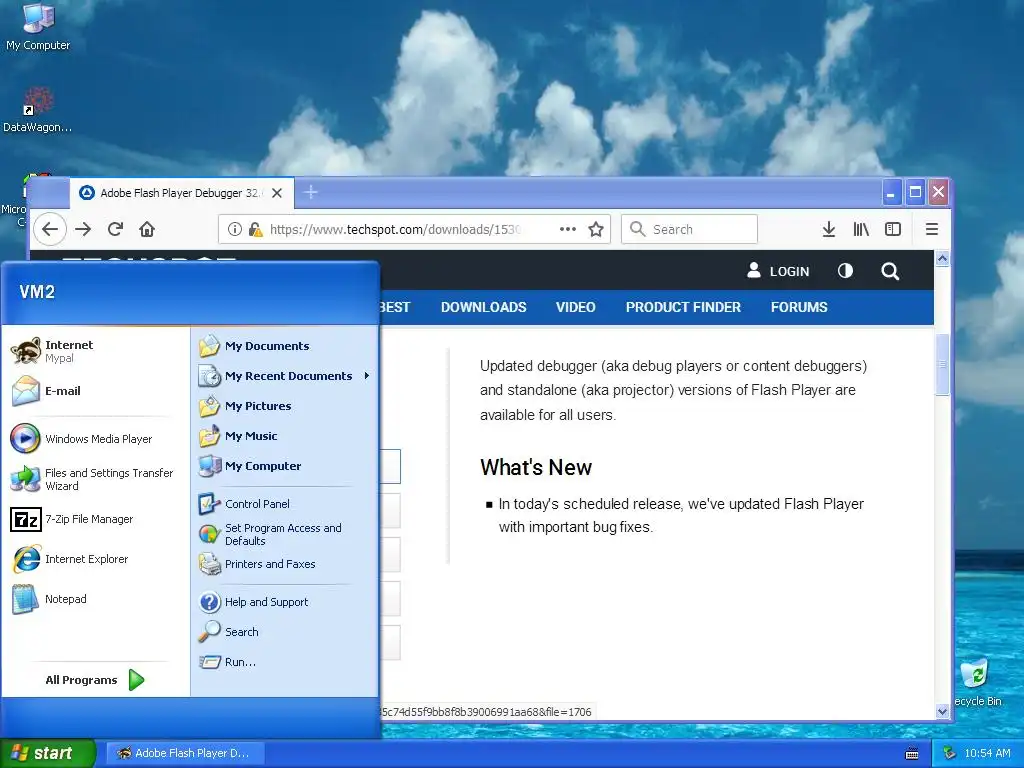
Task: Click the system tray clock
Action: [987, 754]
